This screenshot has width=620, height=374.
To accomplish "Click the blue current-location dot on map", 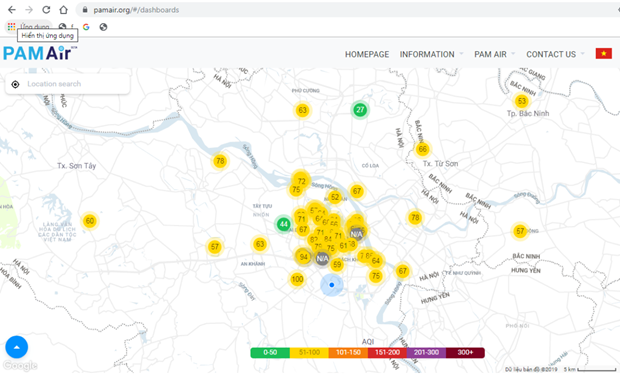I will (332, 285).
